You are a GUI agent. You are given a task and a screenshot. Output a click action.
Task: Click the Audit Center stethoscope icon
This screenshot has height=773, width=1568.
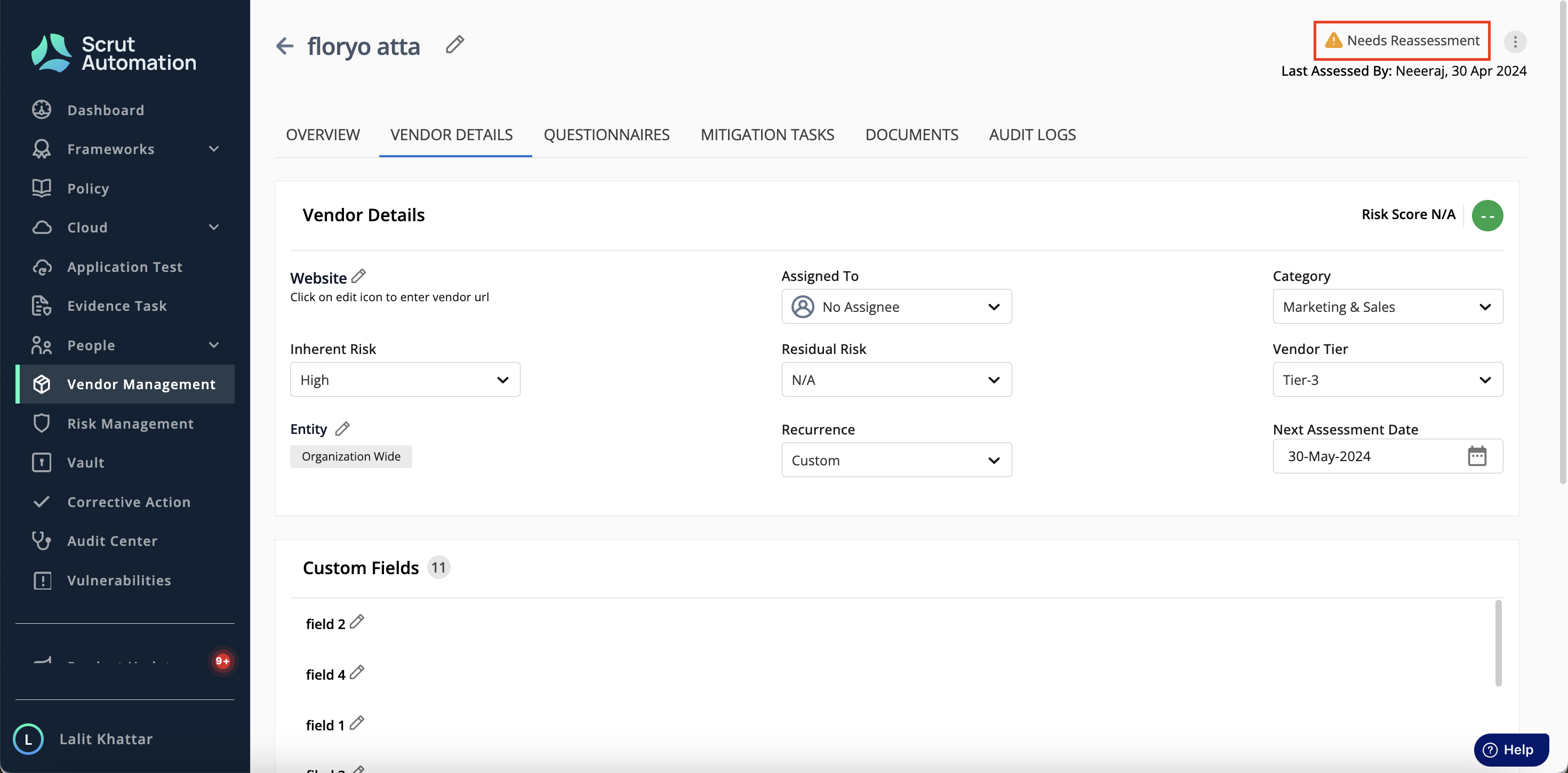pyautogui.click(x=42, y=541)
